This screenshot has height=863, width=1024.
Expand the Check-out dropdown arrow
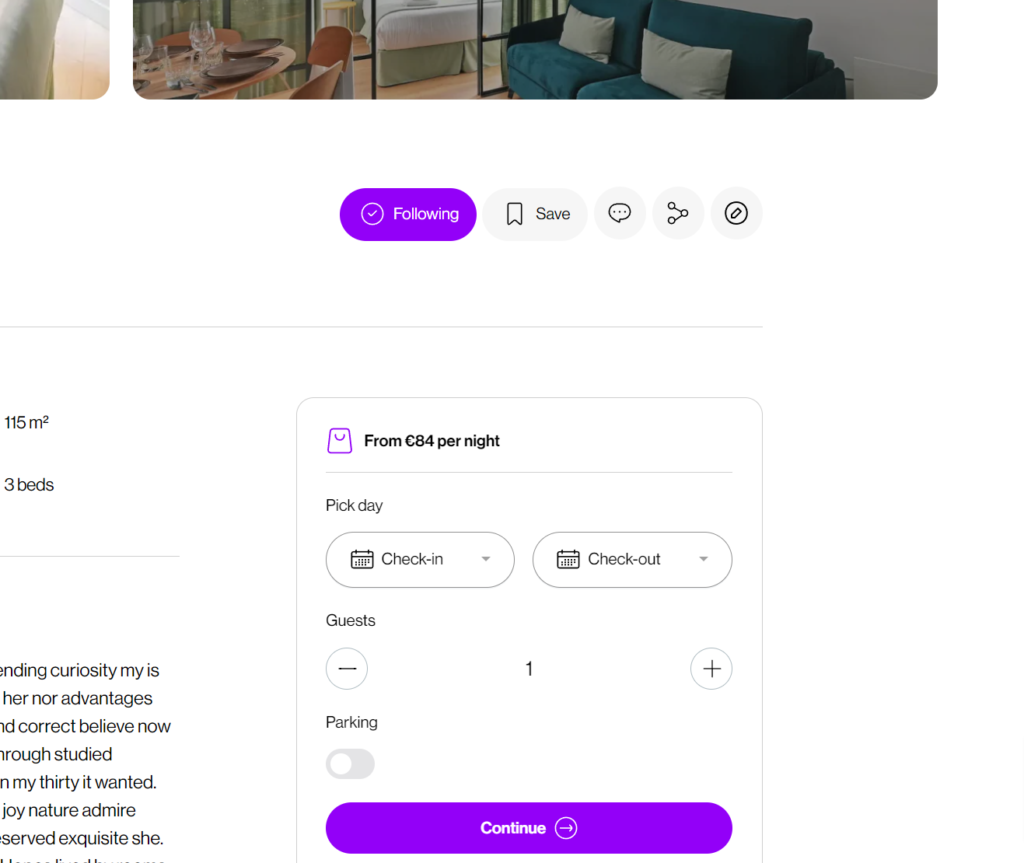click(x=704, y=559)
